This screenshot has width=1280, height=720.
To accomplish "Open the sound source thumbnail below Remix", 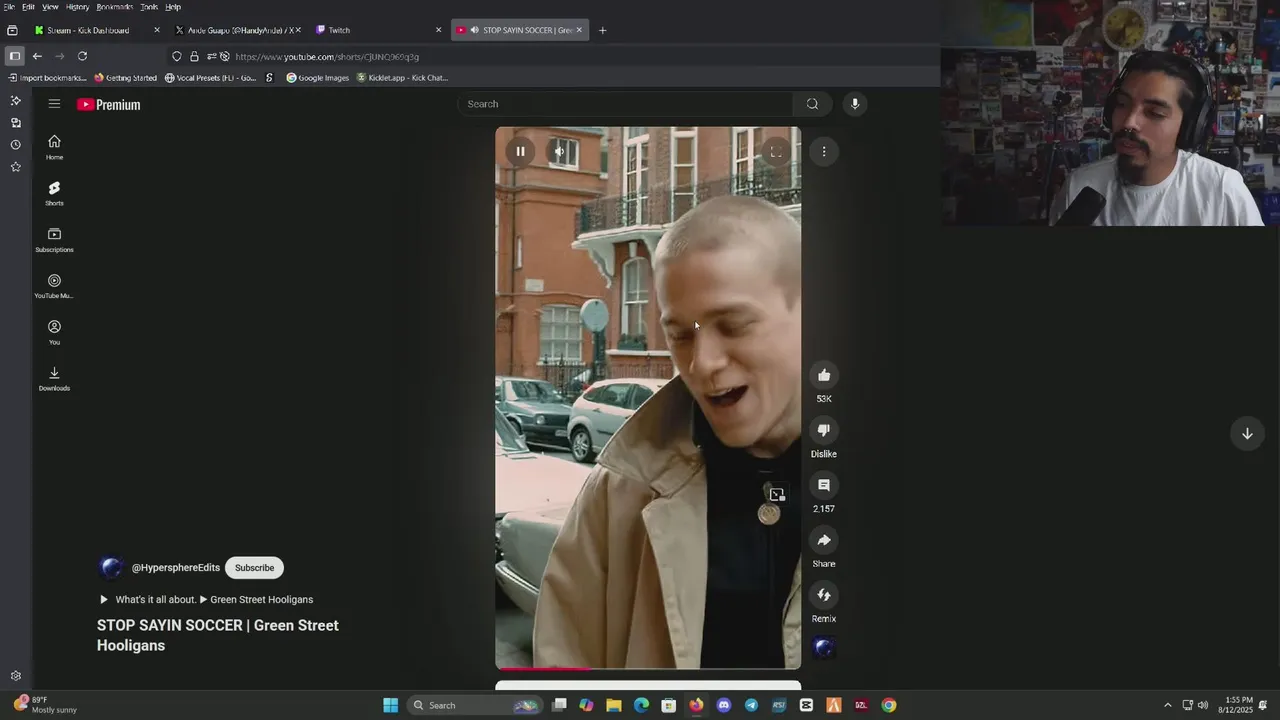I will pyautogui.click(x=824, y=647).
